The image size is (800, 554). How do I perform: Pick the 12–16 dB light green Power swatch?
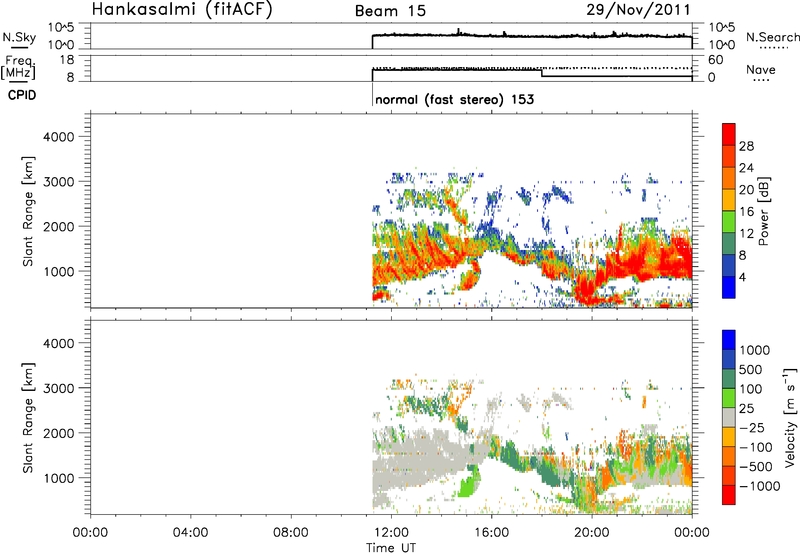pos(729,222)
